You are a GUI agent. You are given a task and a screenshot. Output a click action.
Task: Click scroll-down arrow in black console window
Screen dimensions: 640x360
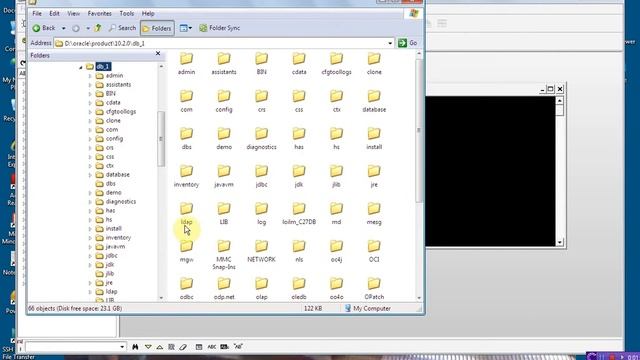tap(560, 242)
